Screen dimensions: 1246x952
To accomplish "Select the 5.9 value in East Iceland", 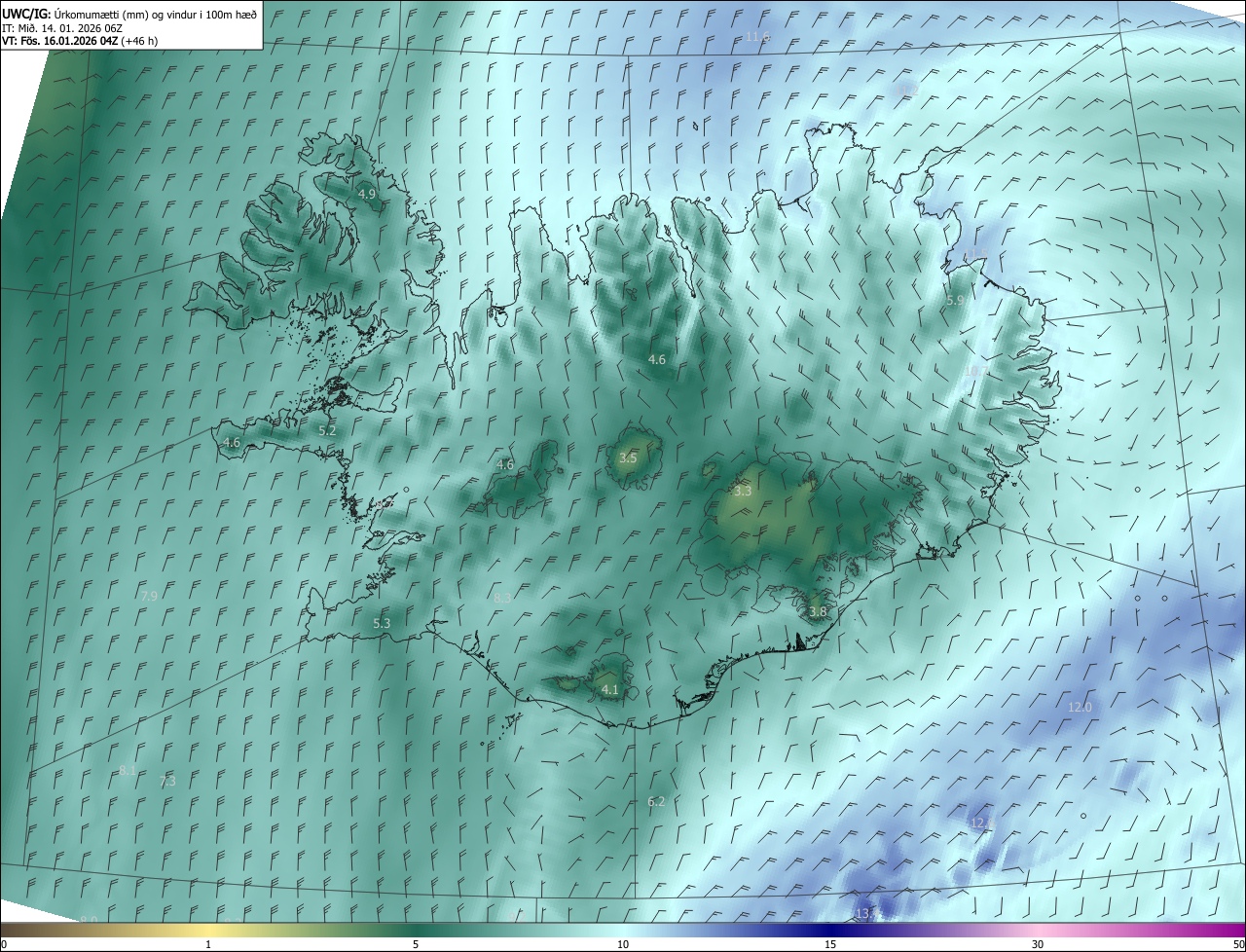I will pyautogui.click(x=955, y=301).
